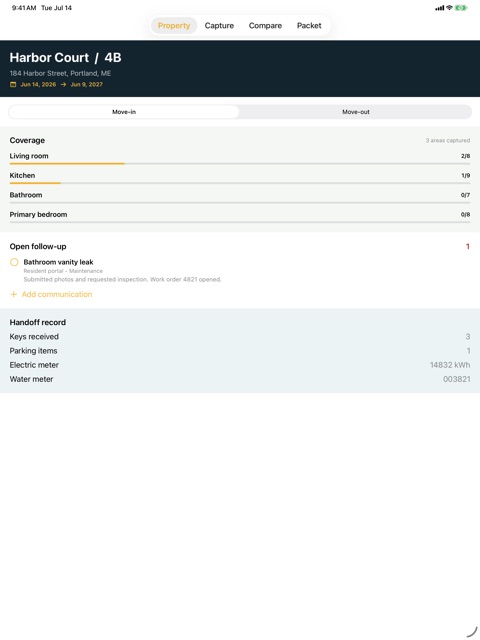Screen dimensions: 480x640
Task: Switch to the Capture tab
Action: click(x=219, y=25)
